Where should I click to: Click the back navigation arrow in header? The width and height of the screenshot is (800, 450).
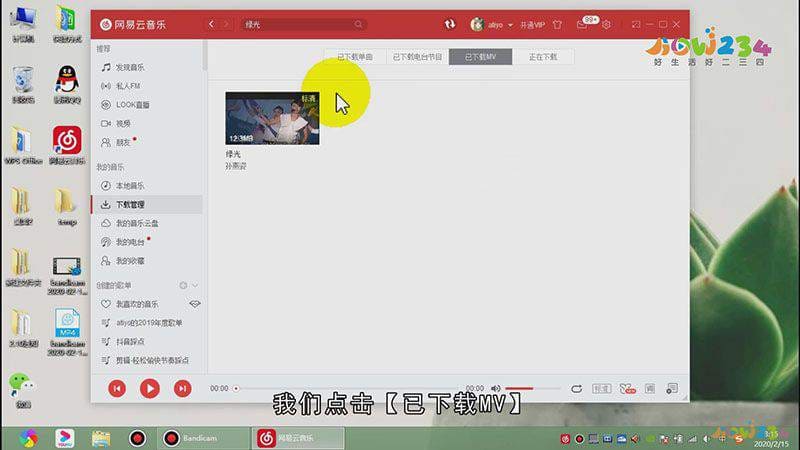211,24
